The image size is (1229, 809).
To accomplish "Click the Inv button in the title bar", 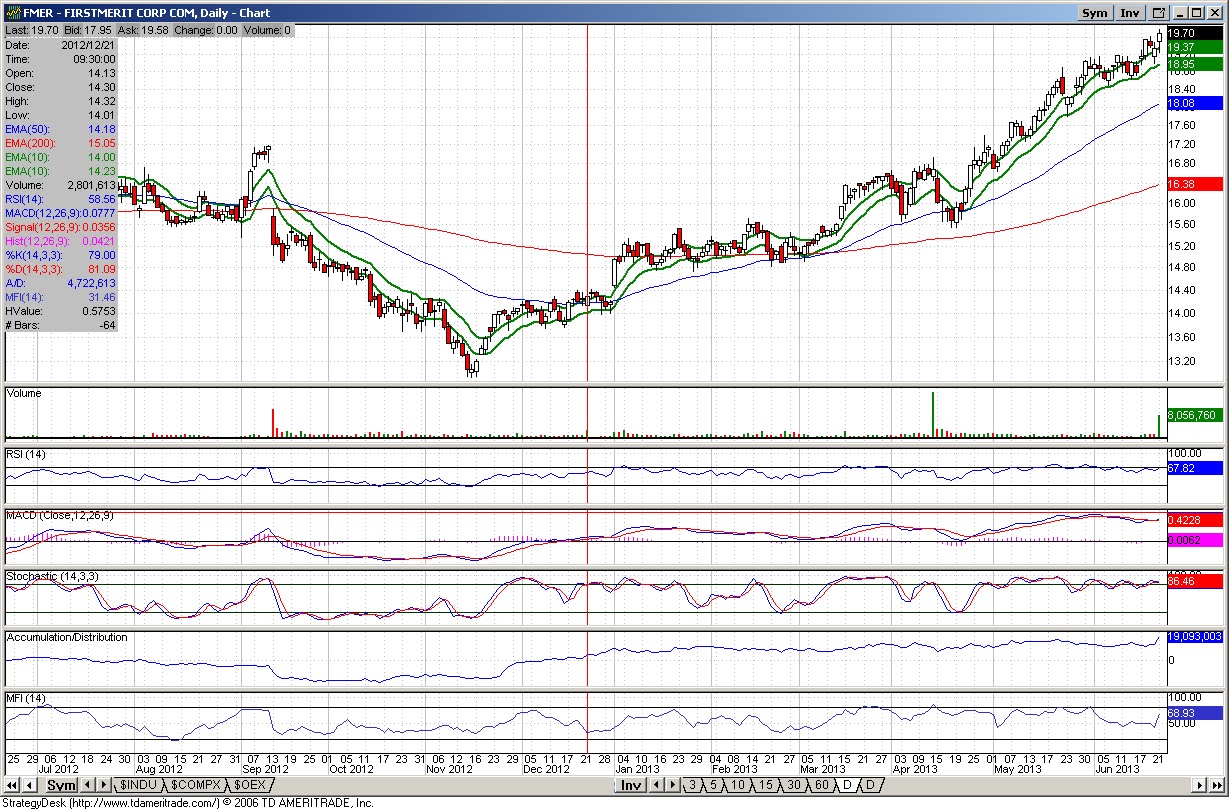I will click(1130, 13).
